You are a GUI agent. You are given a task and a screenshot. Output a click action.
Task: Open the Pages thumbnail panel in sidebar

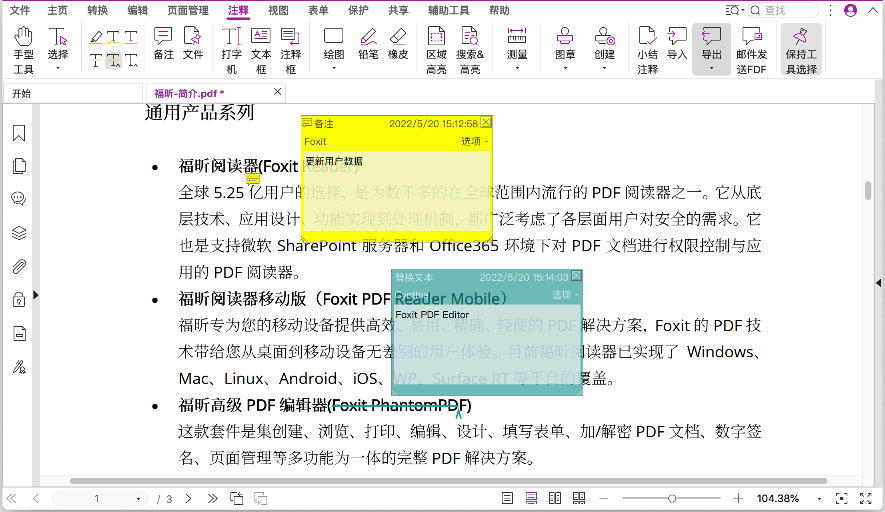(x=19, y=166)
